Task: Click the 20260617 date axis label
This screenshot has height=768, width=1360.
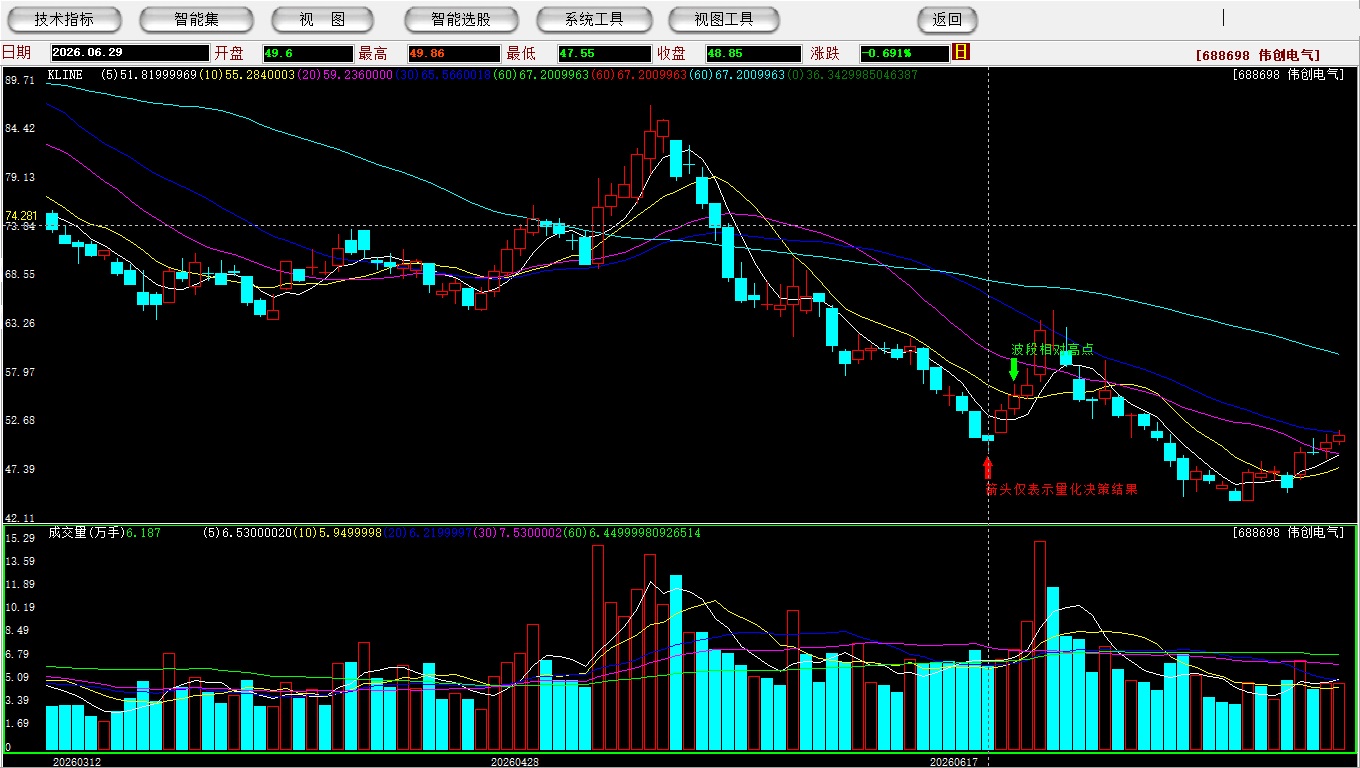Action: pos(954,762)
